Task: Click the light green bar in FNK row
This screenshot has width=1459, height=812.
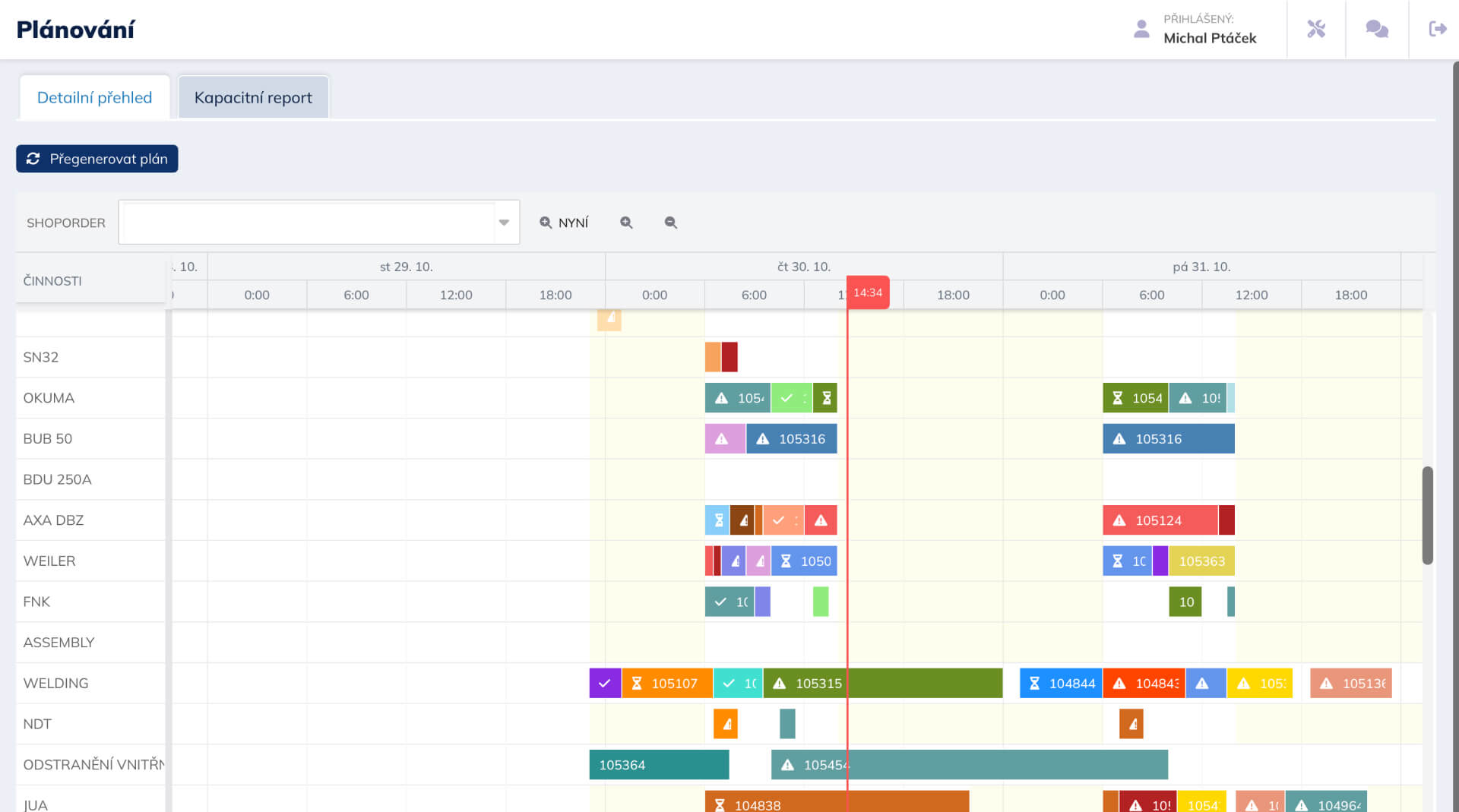Action: tap(821, 602)
